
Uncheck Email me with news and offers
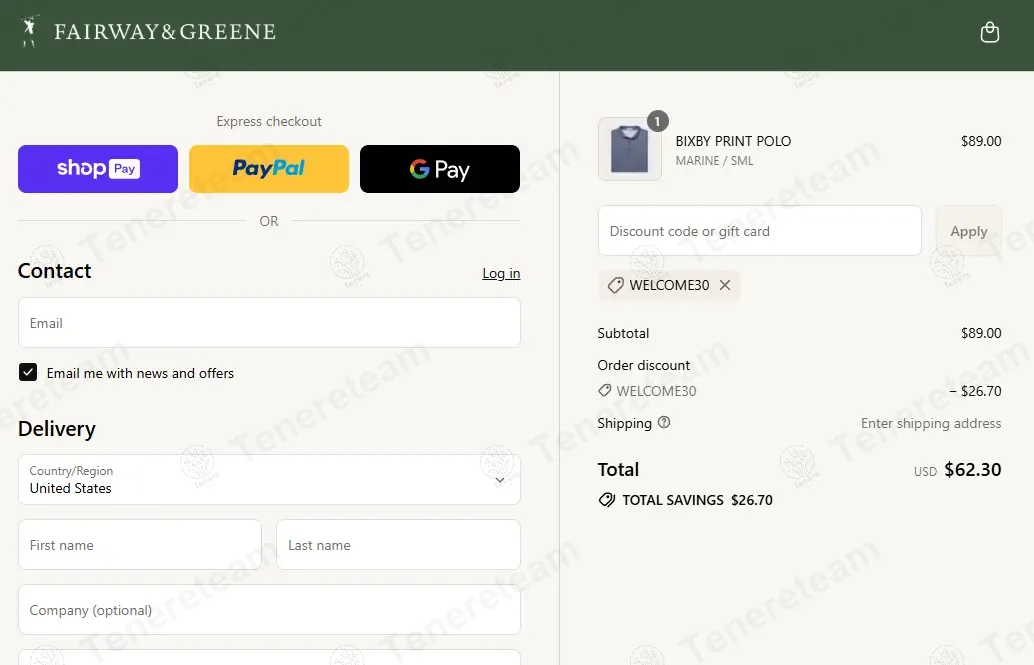28,373
